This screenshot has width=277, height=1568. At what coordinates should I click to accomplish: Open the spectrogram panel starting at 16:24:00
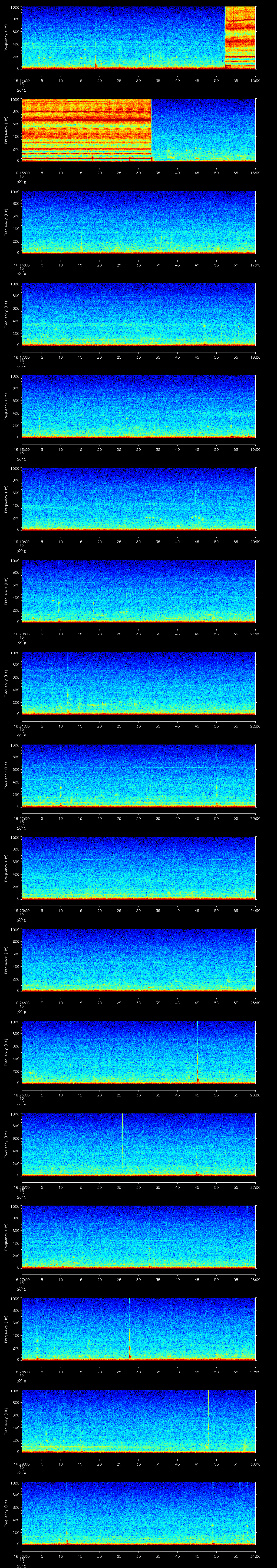[x=138, y=960]
